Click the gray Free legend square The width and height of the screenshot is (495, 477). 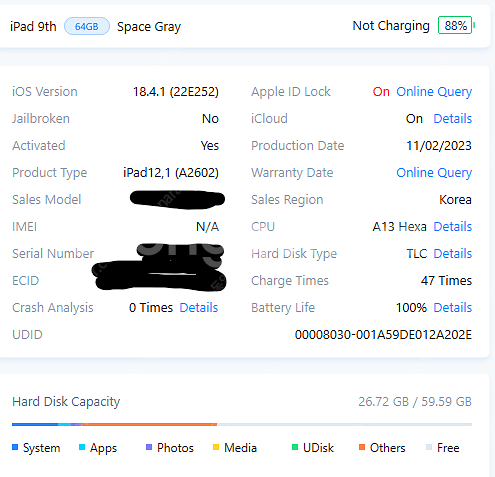429,447
